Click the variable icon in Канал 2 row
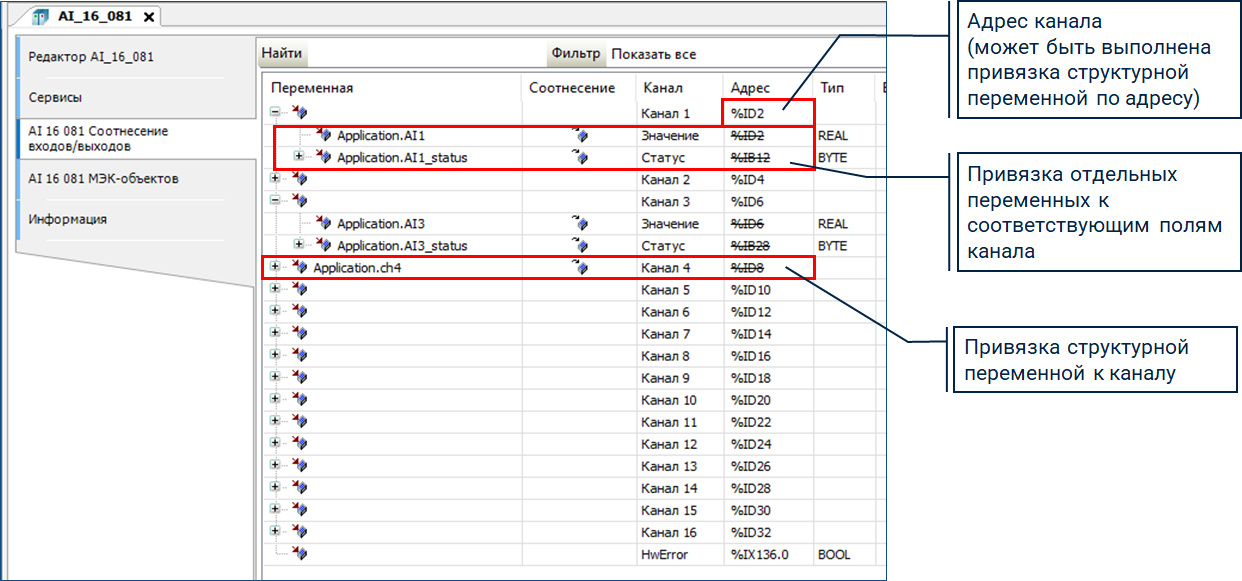The width and height of the screenshot is (1242, 581). (299, 179)
